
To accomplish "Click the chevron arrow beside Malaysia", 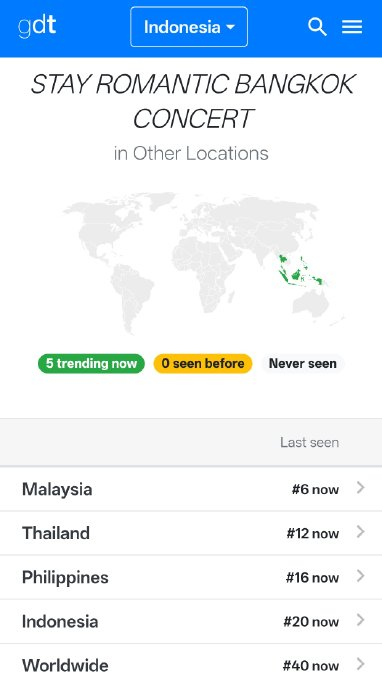I will click(361, 488).
